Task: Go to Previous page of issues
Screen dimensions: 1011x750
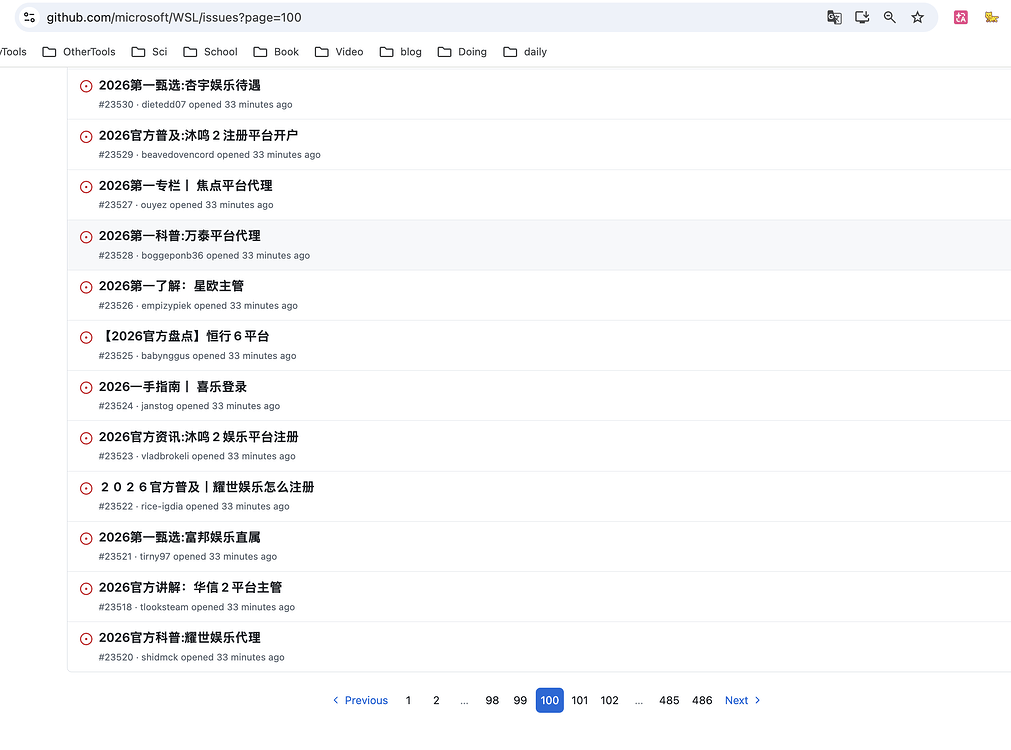Action: [360, 700]
